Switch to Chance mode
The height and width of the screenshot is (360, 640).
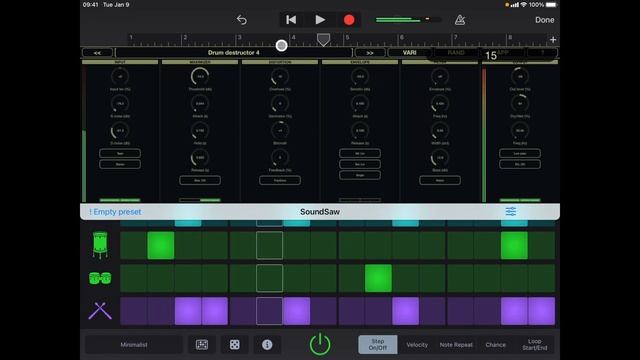496,345
